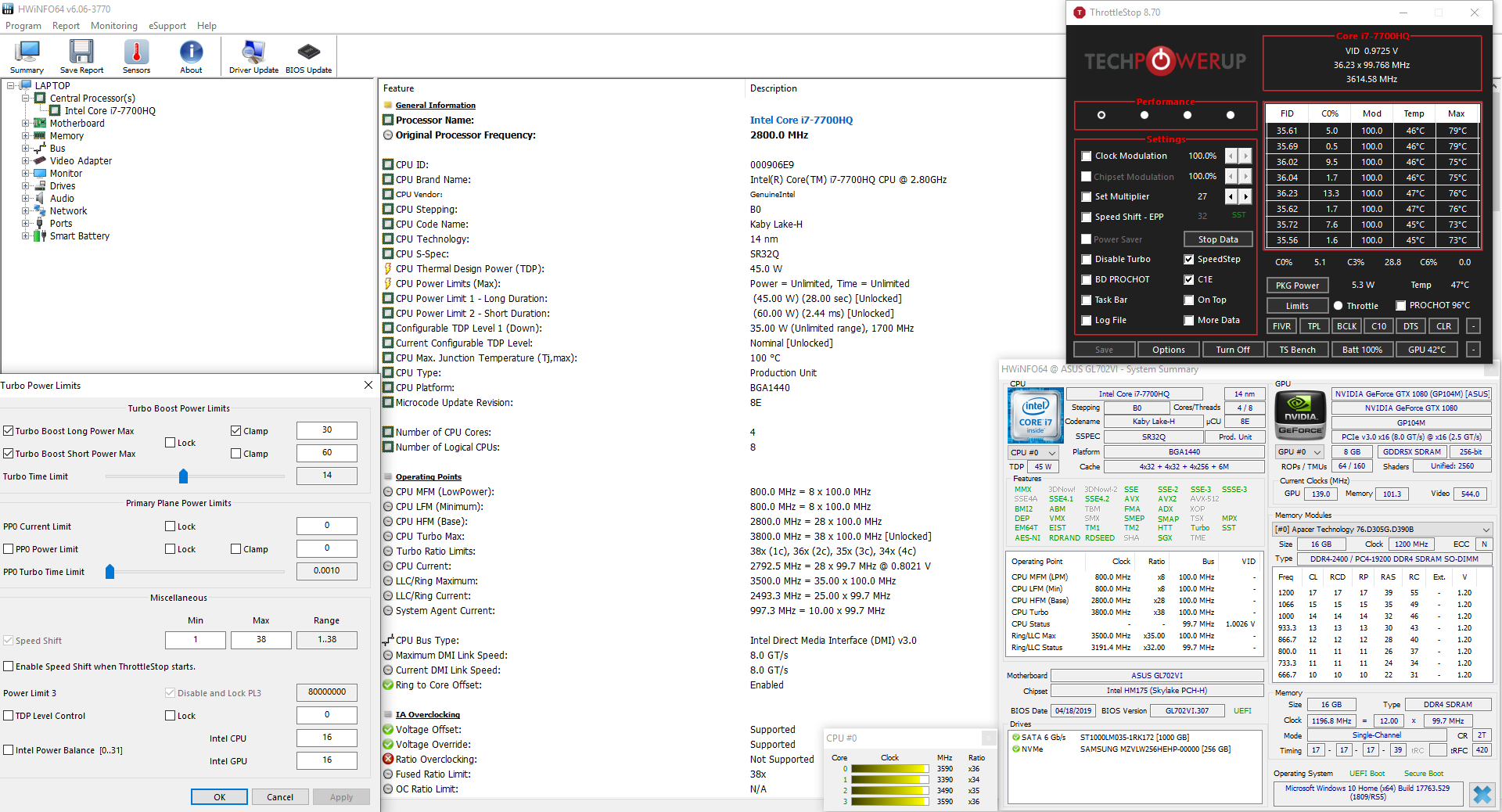Close the Turbo Power Limits dialog
This screenshot has width=1502, height=812.
click(x=368, y=385)
